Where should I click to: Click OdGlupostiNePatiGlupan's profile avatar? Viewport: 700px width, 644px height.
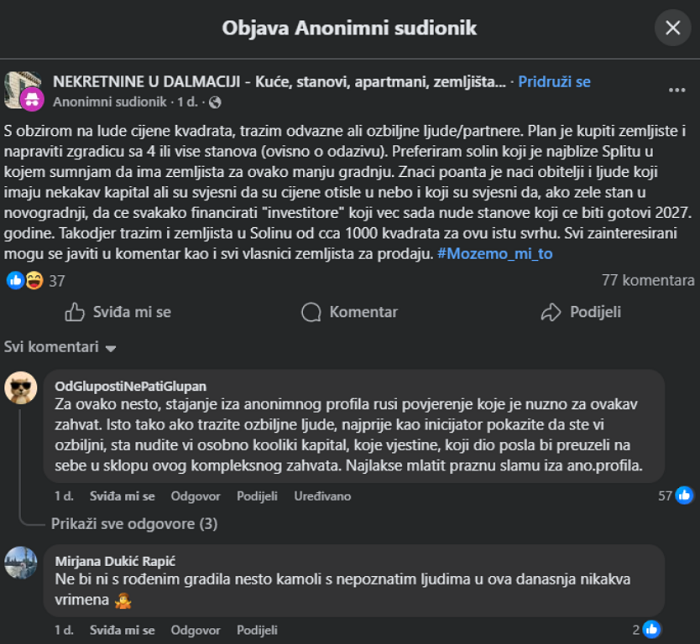21,388
